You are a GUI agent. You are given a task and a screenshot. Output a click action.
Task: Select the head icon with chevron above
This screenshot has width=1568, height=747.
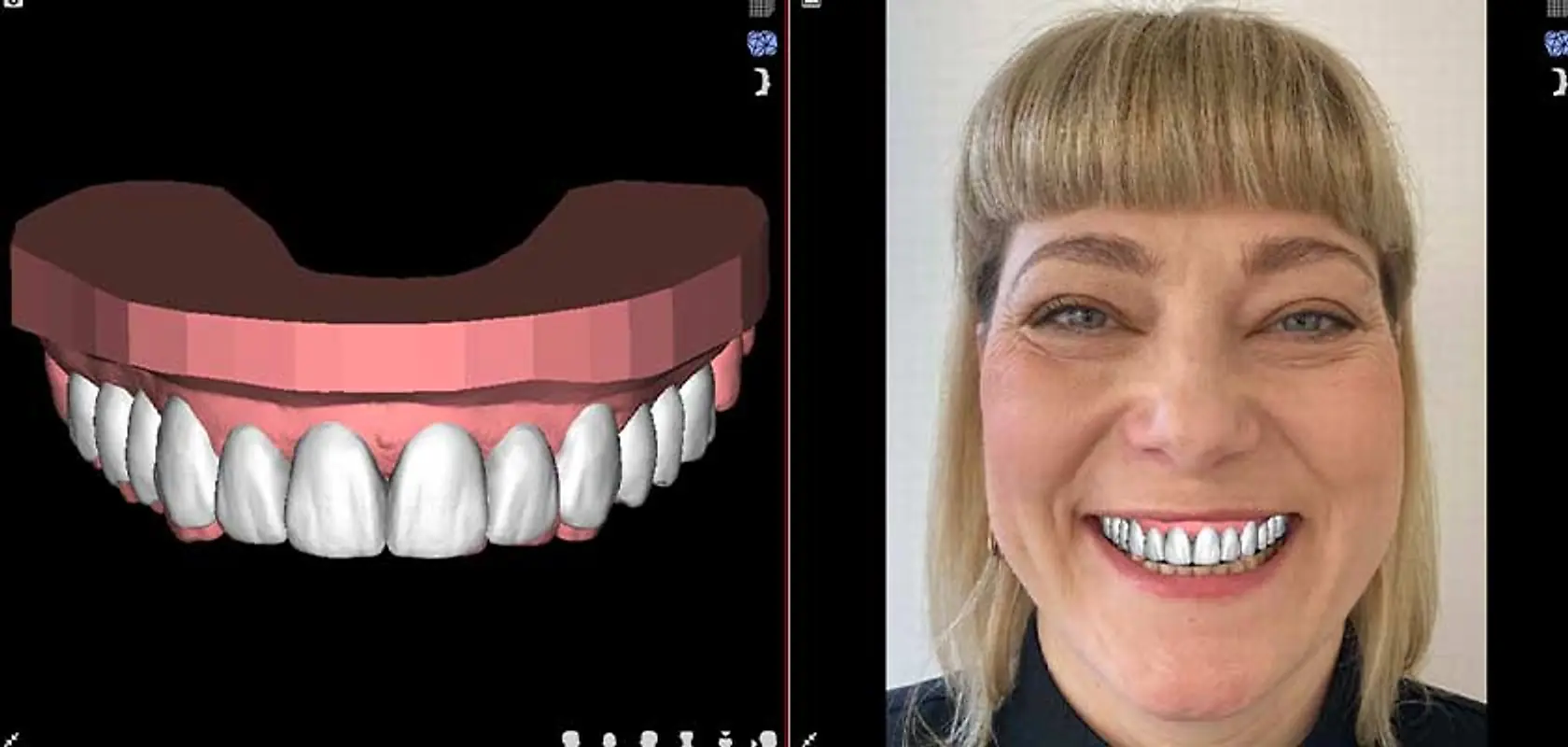[726, 740]
